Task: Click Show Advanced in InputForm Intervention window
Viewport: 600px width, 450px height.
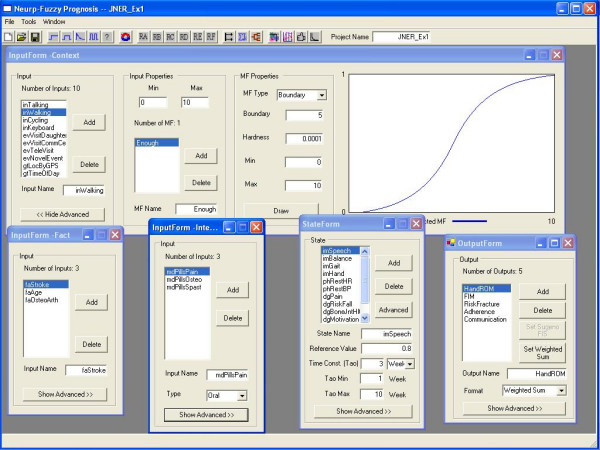Action: [206, 415]
